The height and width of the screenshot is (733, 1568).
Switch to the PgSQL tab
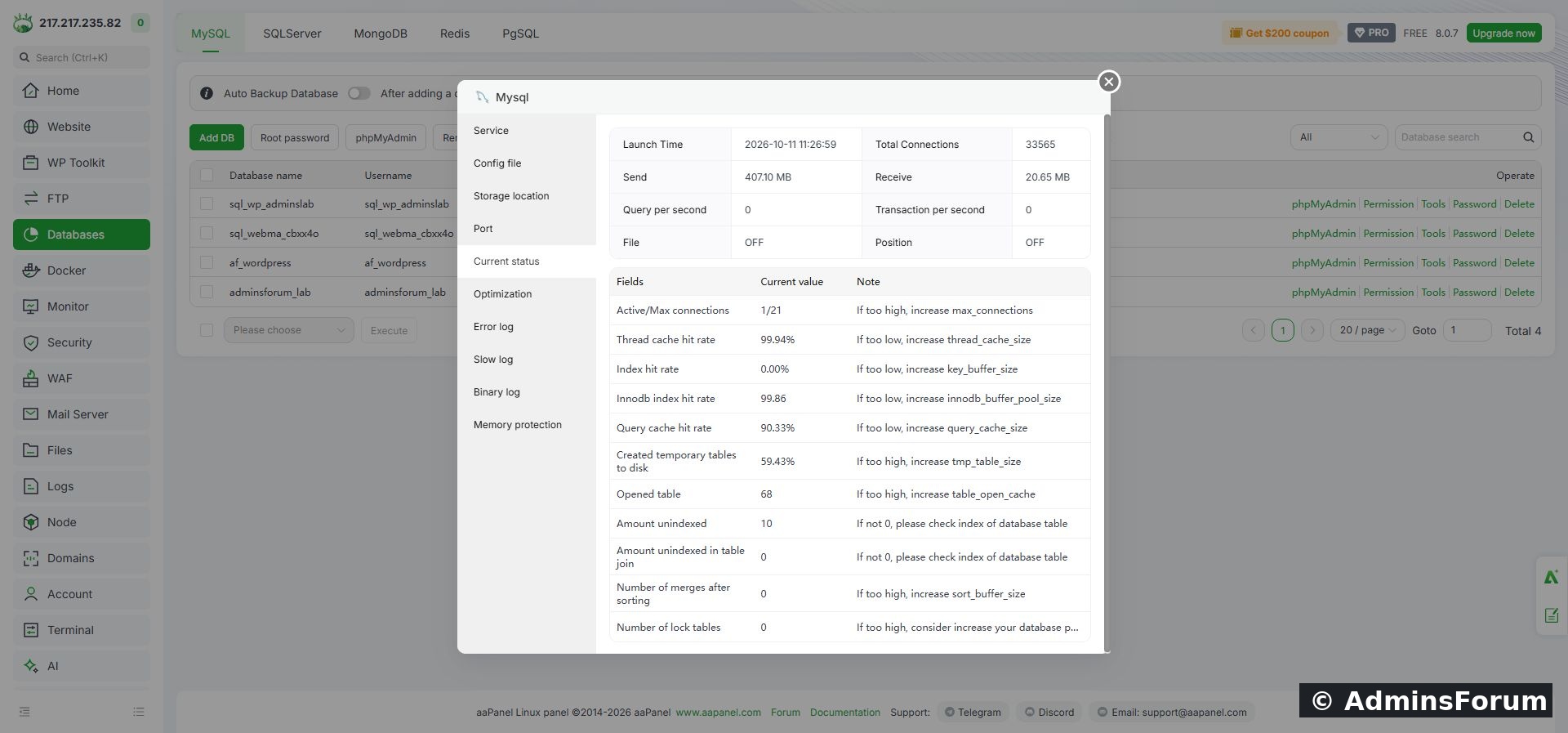(520, 34)
